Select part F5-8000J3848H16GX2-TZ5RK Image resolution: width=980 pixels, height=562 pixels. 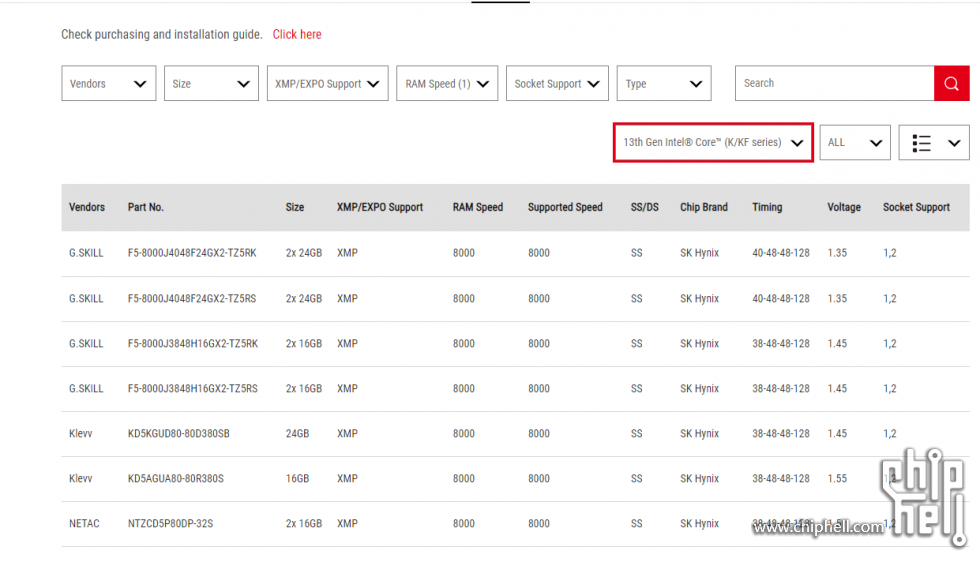(x=192, y=343)
